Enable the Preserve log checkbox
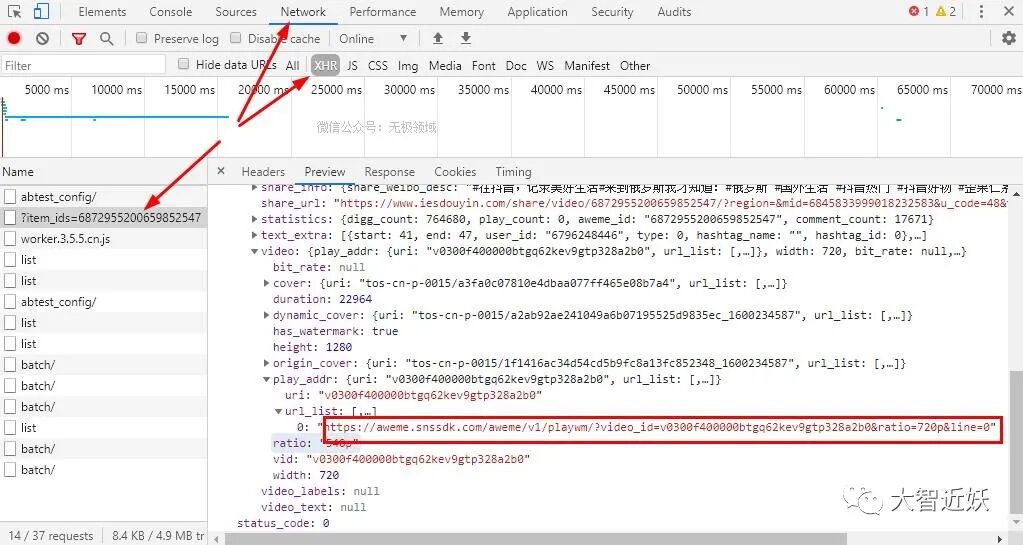 coord(141,38)
